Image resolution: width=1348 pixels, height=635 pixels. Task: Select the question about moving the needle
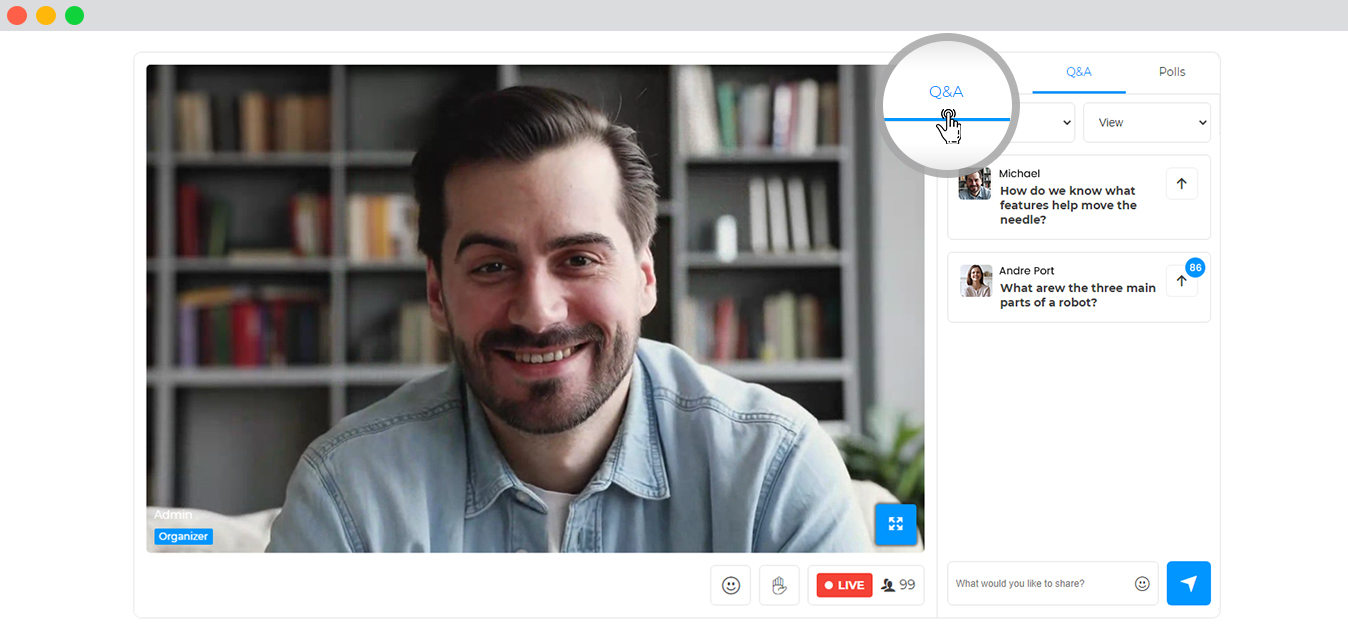pyautogui.click(x=1068, y=205)
